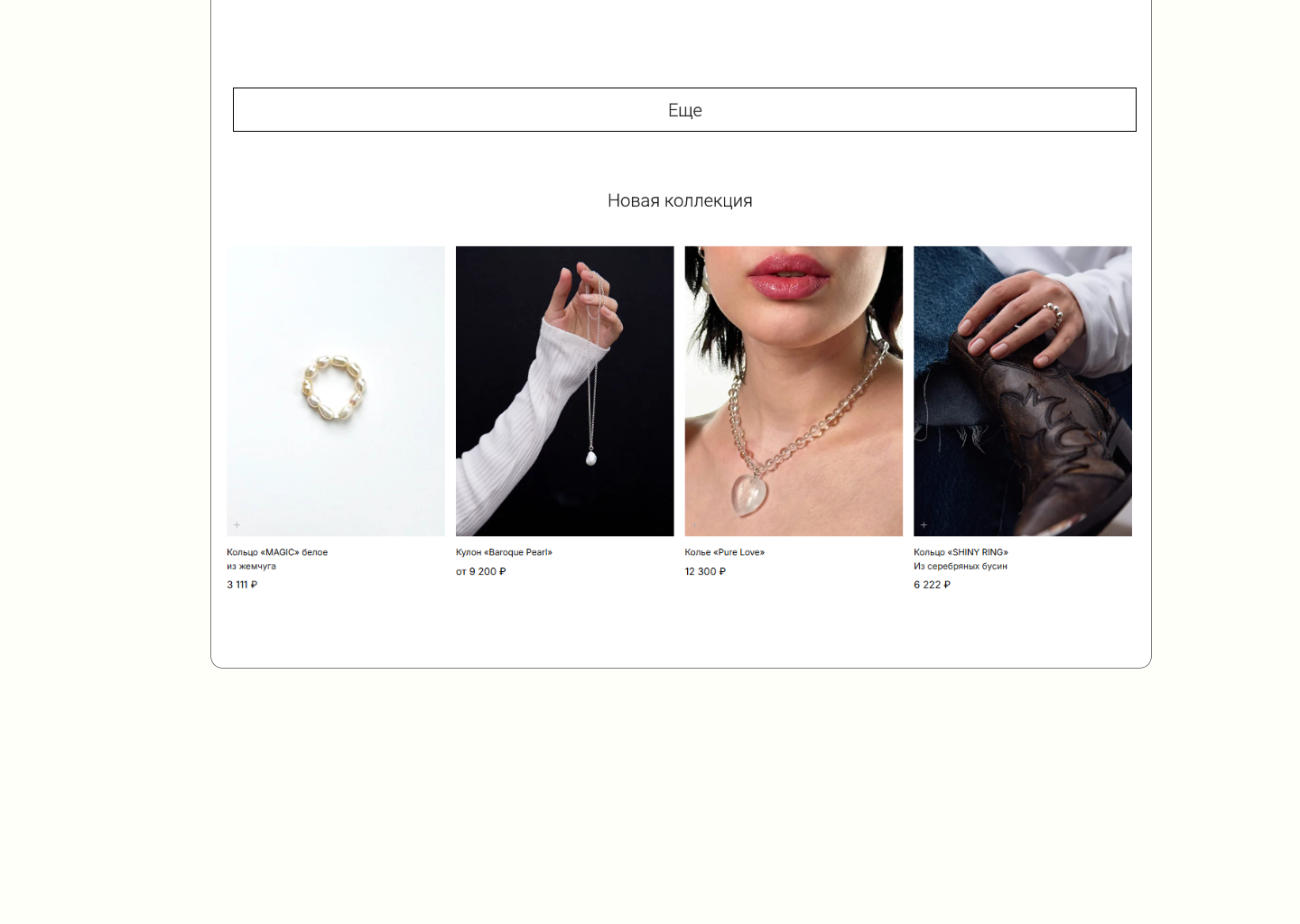This screenshot has width=1300, height=924.
Task: Click the Кольцо «SHINY RING» title
Action: click(x=961, y=552)
